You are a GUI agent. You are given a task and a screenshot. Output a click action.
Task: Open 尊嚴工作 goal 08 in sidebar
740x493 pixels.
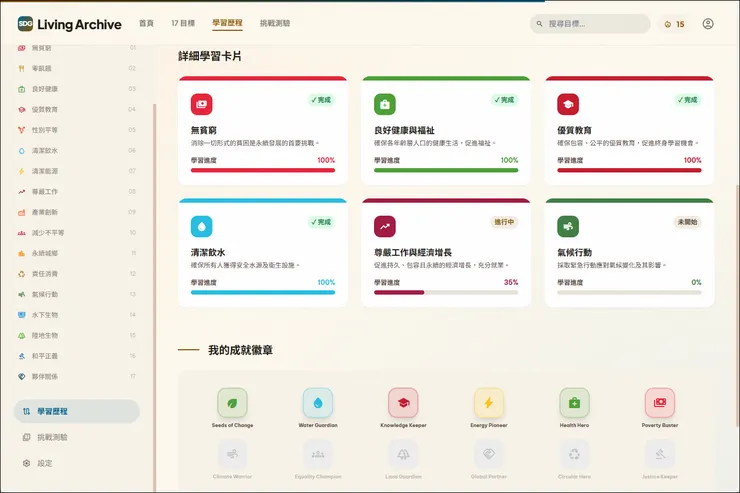[x=76, y=192]
